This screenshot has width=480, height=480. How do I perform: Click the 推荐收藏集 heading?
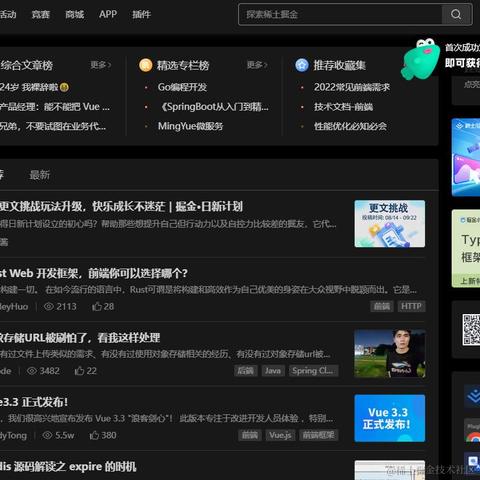340,65
